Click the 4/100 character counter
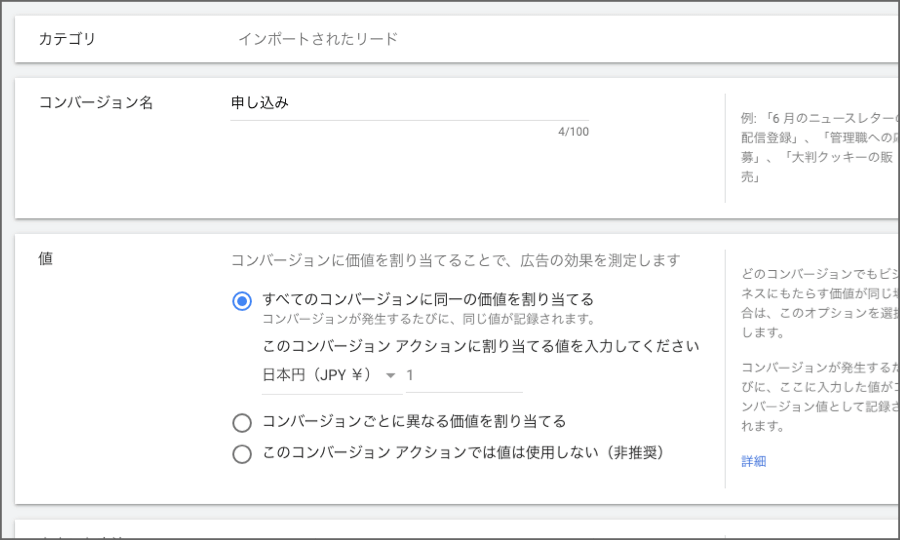900x540 pixels. [573, 131]
